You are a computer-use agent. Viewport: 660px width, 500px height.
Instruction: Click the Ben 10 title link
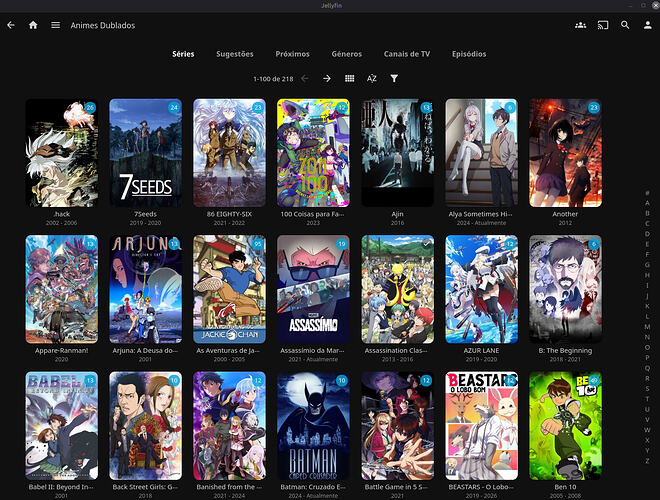(x=565, y=487)
